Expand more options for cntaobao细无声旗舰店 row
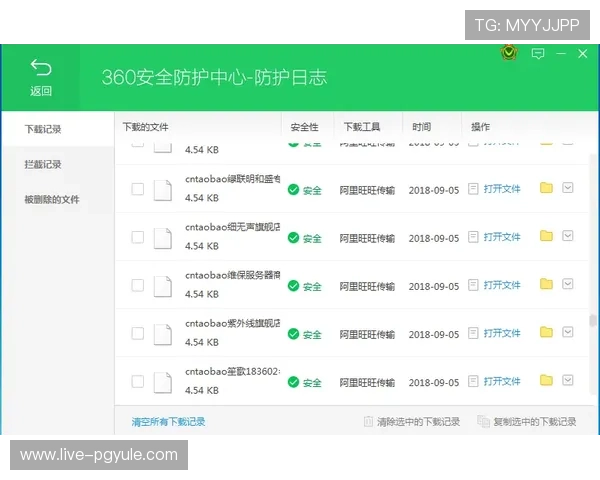This screenshot has width=600, height=480. point(568,236)
